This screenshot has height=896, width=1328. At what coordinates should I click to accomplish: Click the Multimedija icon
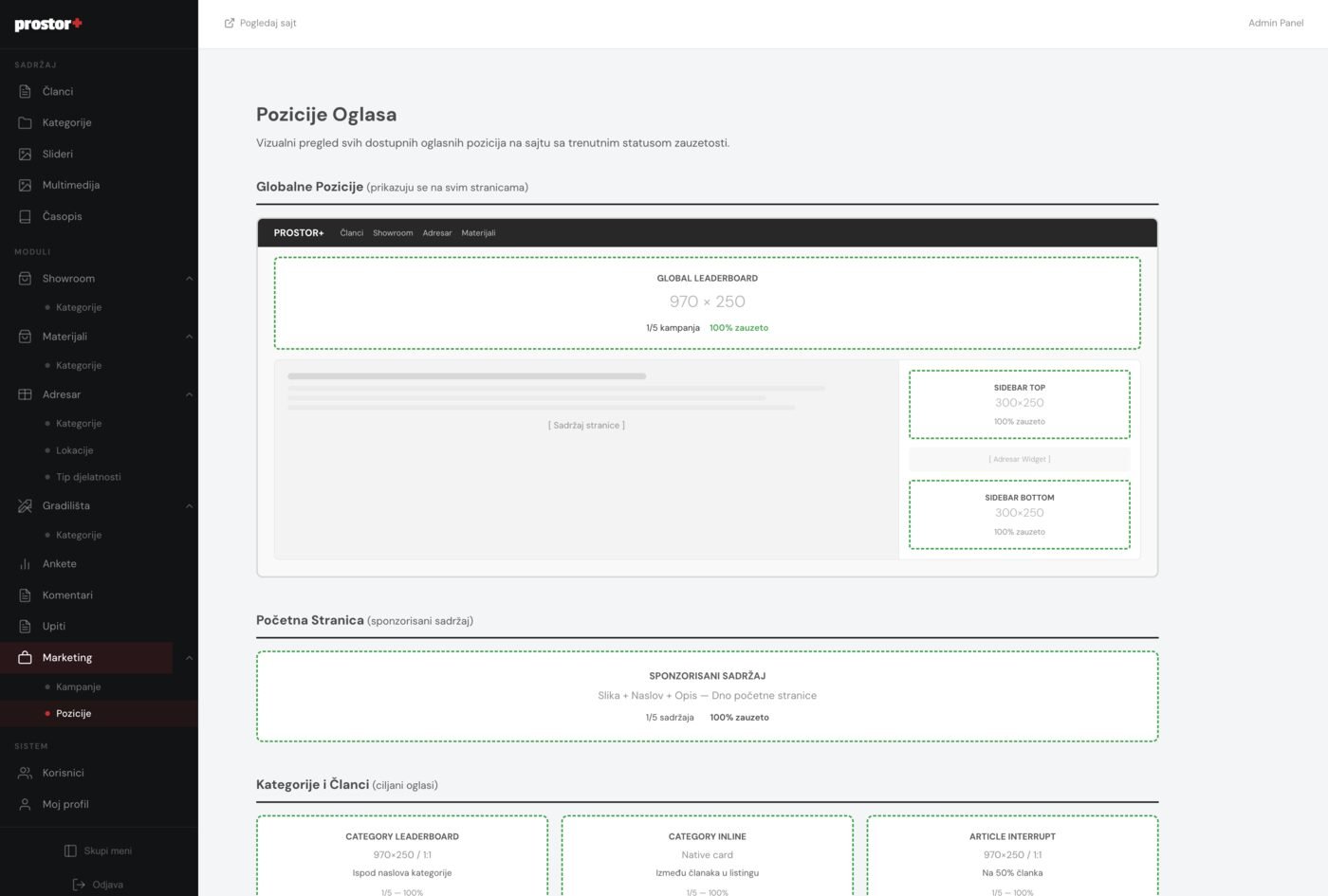[x=25, y=185]
